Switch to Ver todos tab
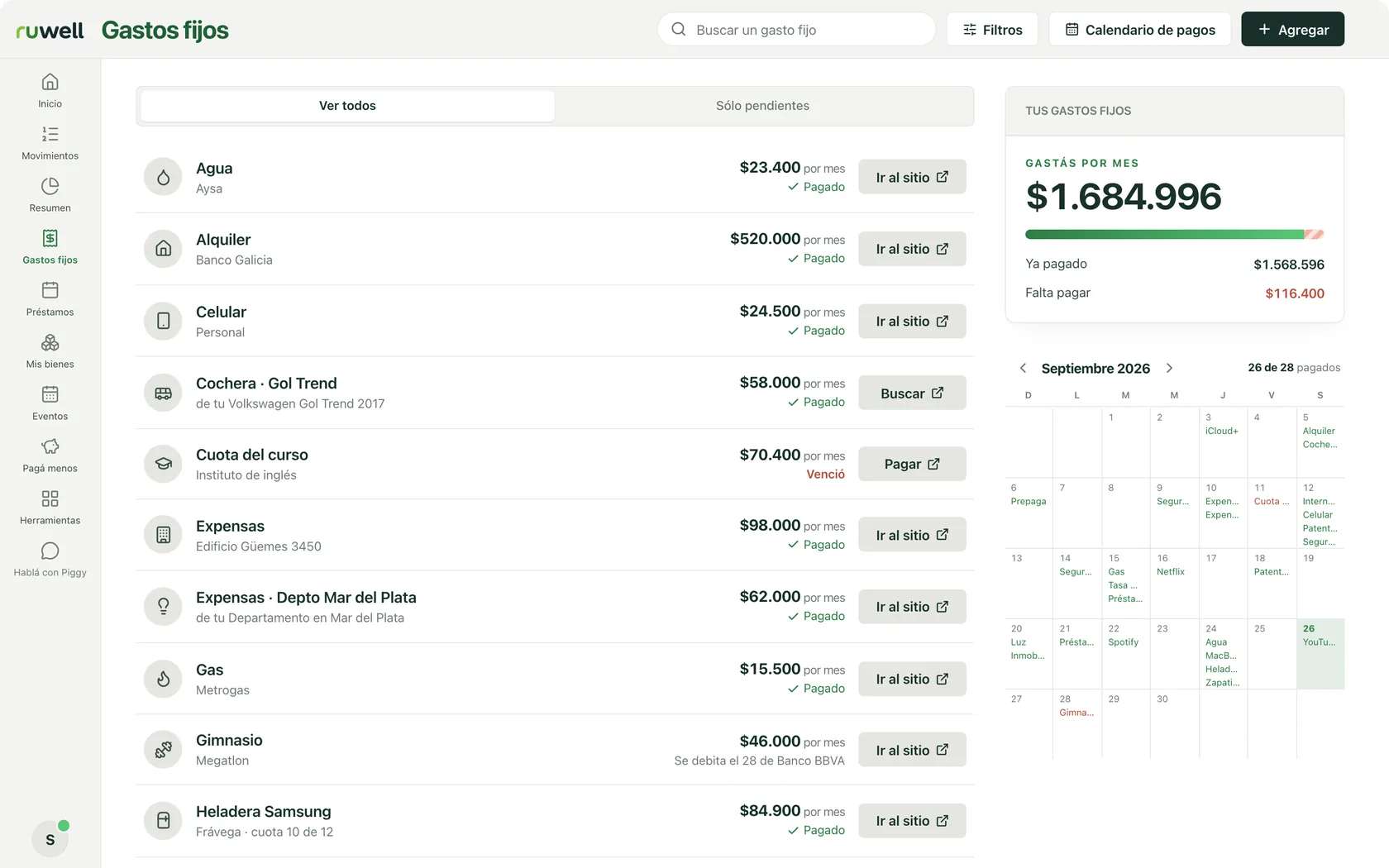1389x868 pixels. coord(347,106)
